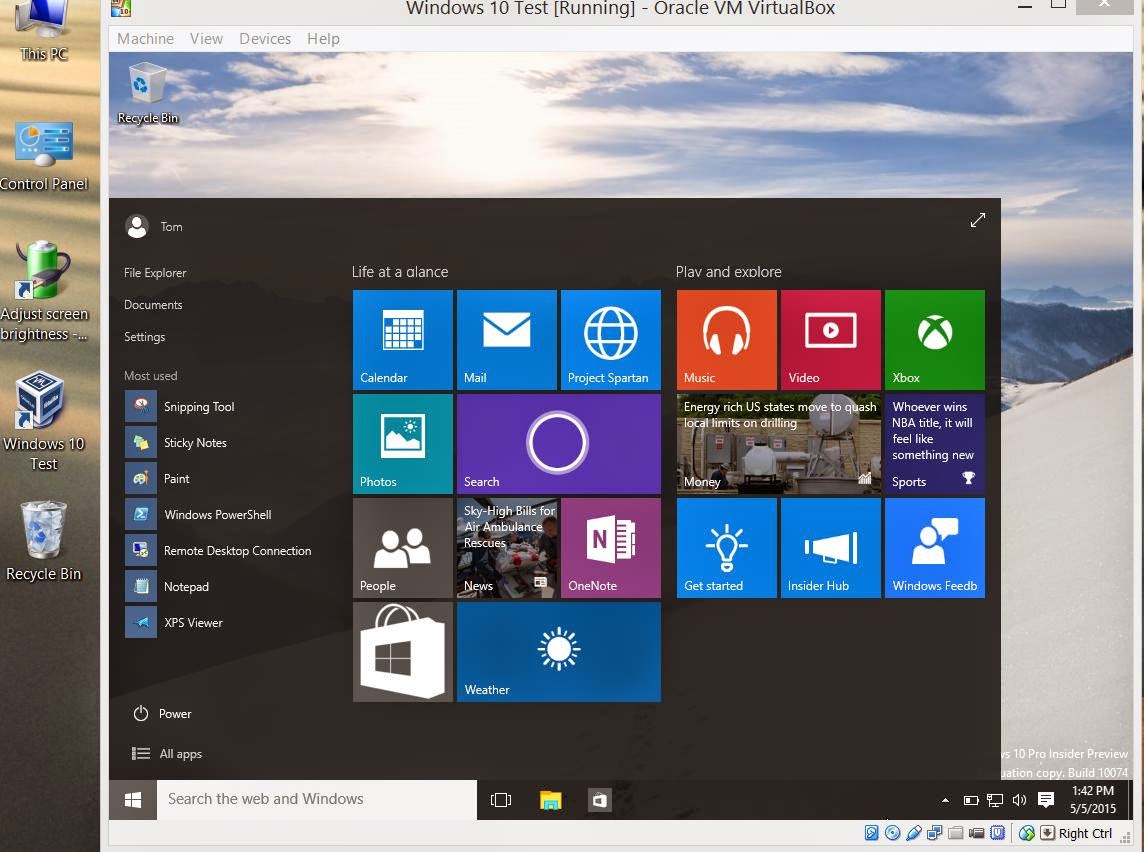The image size is (1144, 852).
Task: Launch Project Spartan browser tile
Action: (x=611, y=340)
